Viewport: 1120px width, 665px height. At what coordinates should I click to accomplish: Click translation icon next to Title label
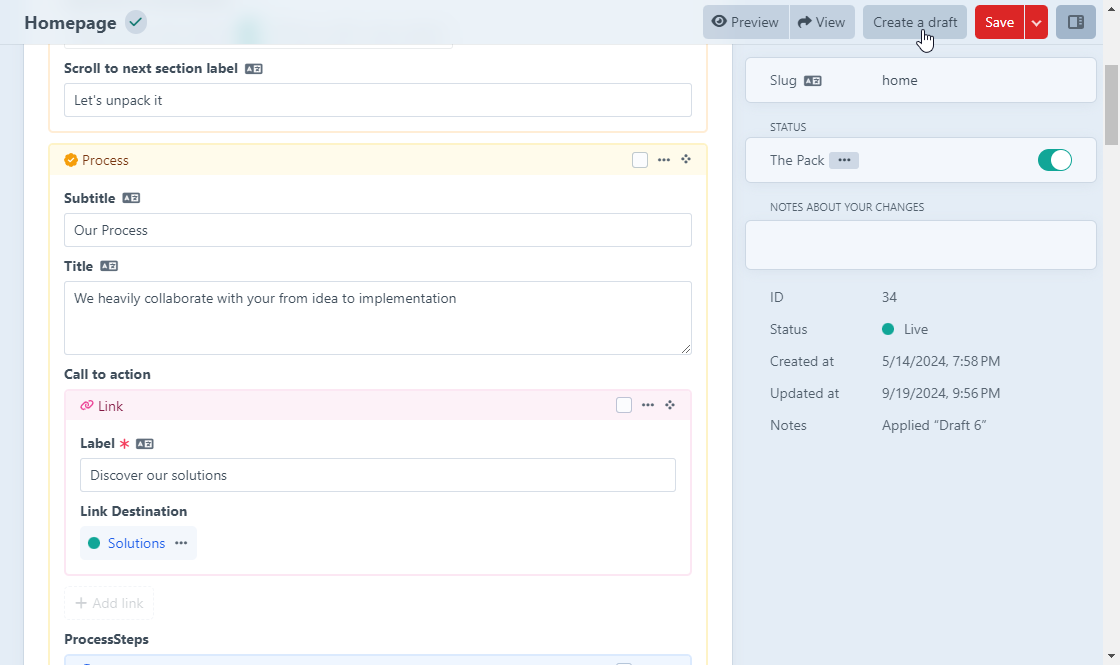[x=109, y=267]
